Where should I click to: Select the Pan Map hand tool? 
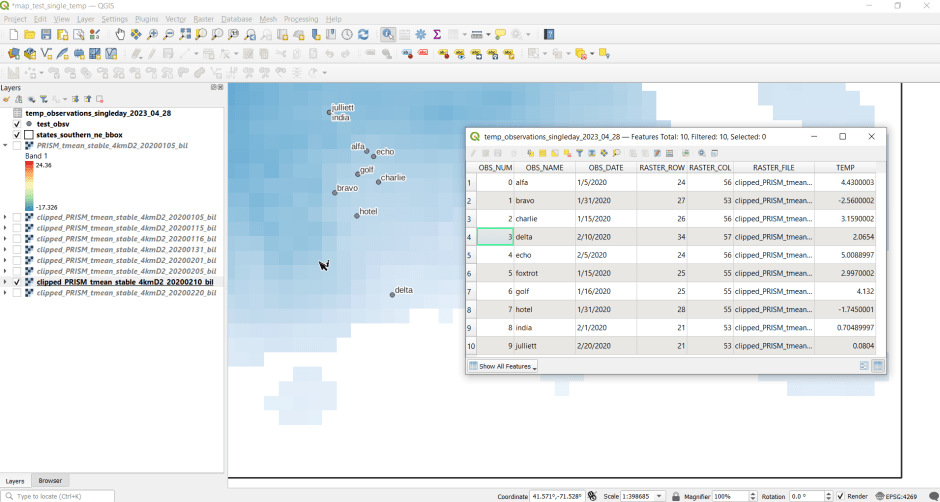click(x=120, y=35)
